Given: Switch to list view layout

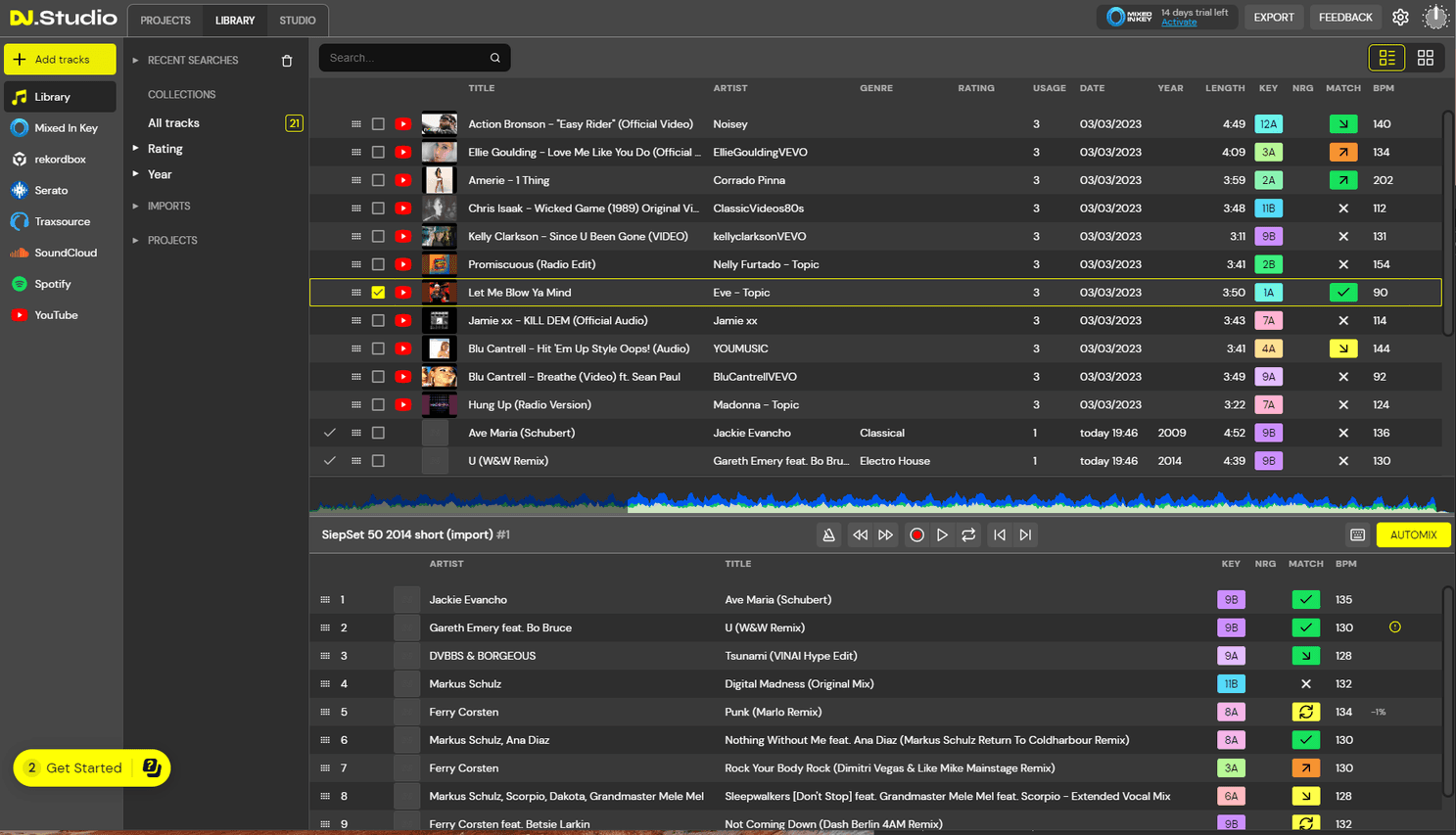Looking at the screenshot, I should (1386, 58).
